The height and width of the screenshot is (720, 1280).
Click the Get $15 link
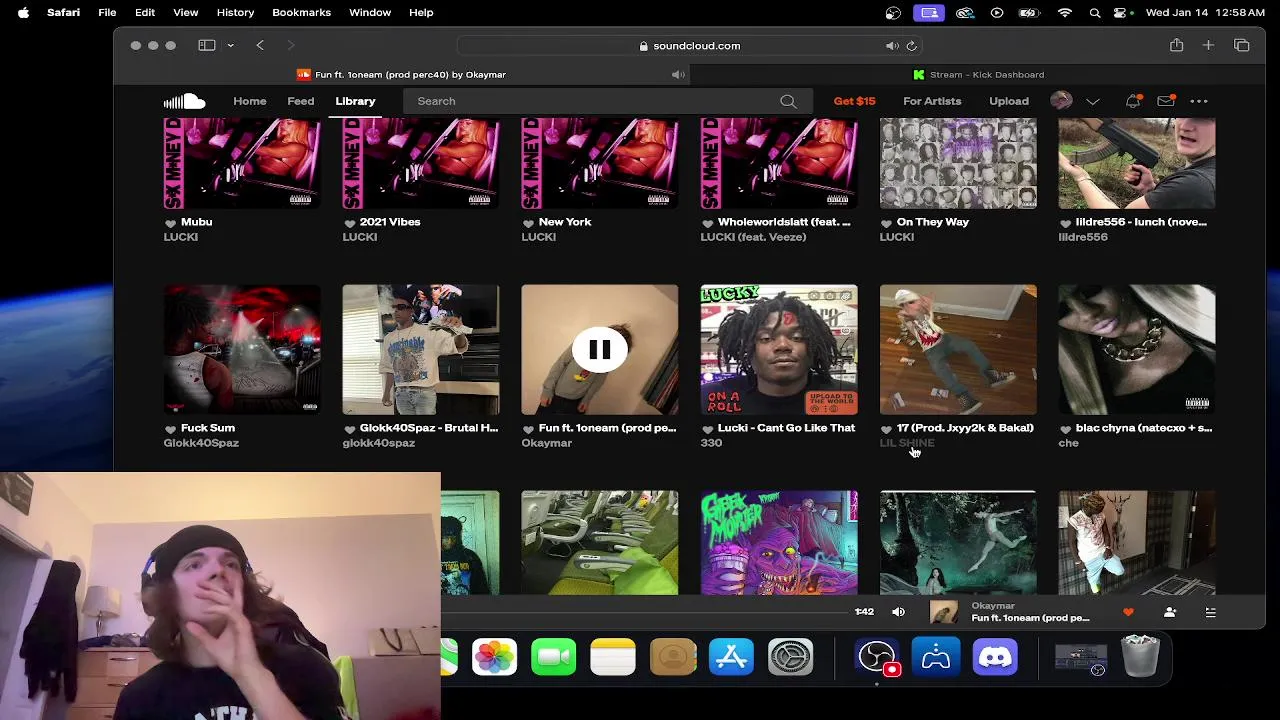(x=854, y=101)
